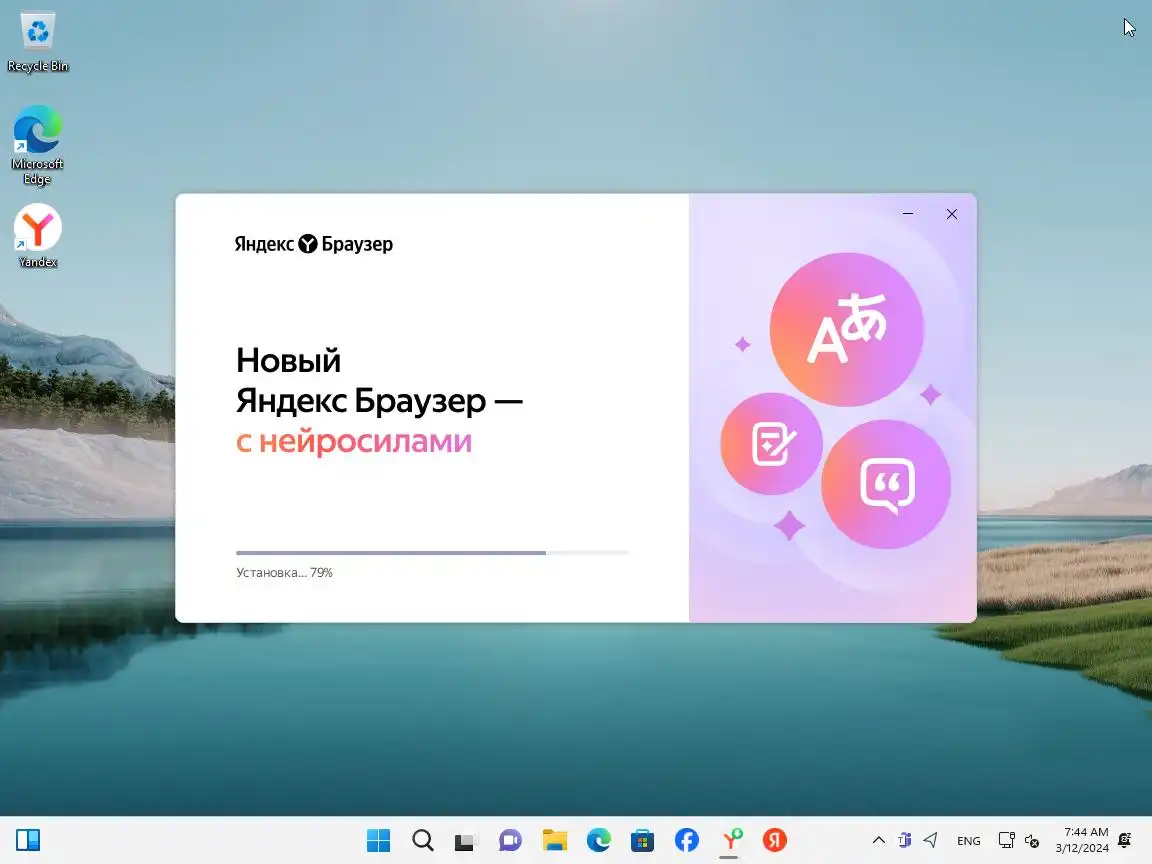Click the Яндекс Браузер logo in installer
1152x864 pixels.
coord(314,244)
